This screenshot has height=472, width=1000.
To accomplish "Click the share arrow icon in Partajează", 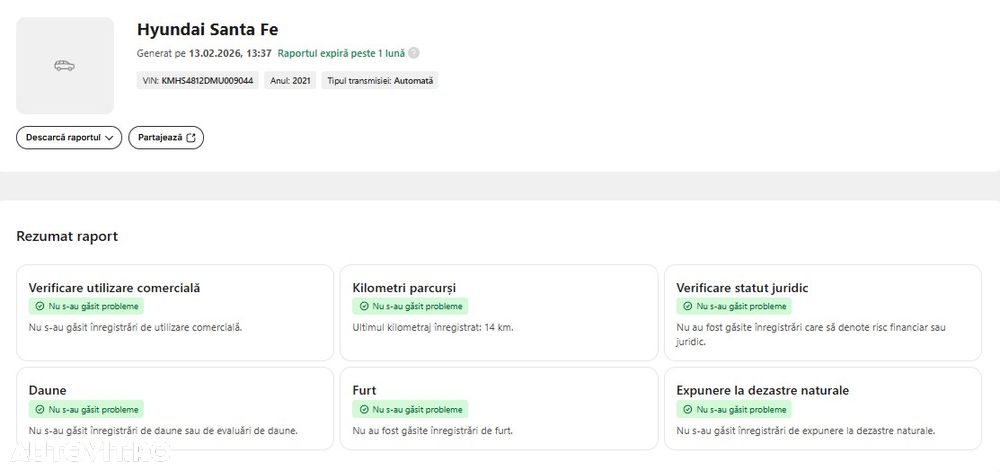I will click(191, 138).
